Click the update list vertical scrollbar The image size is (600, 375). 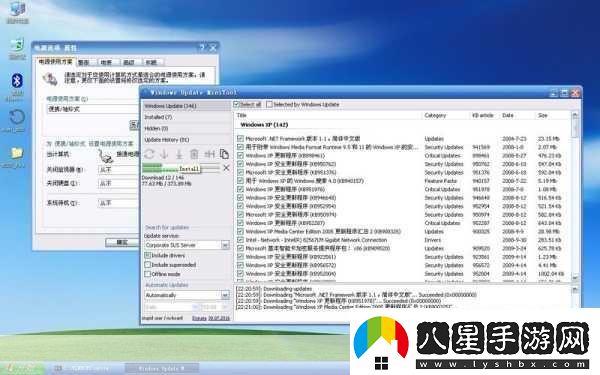(x=575, y=196)
